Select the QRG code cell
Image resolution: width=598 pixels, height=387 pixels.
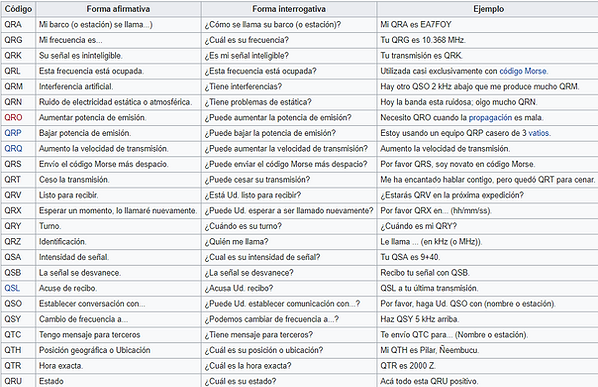point(18,40)
